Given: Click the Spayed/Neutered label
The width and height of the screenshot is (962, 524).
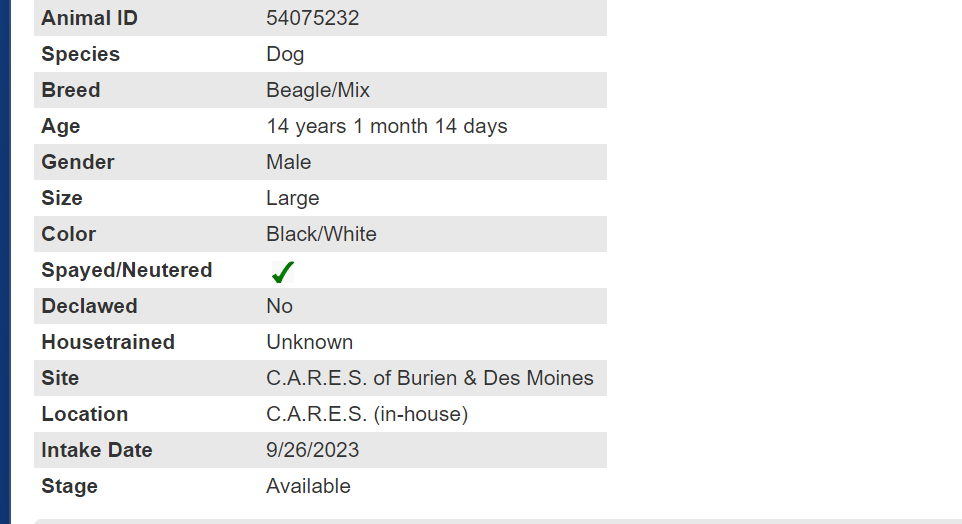Looking at the screenshot, I should tap(126, 270).
